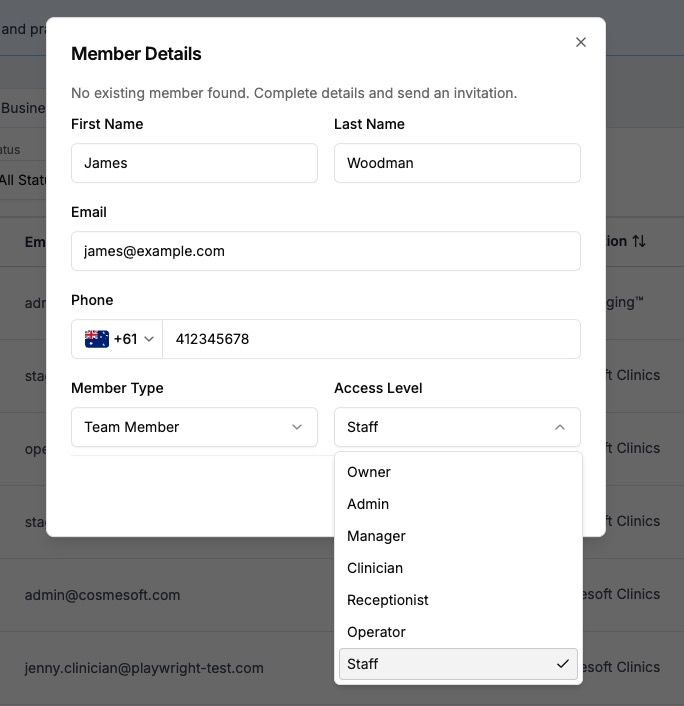Collapse the Access Level dropdown
684x706 pixels.
pos(457,427)
